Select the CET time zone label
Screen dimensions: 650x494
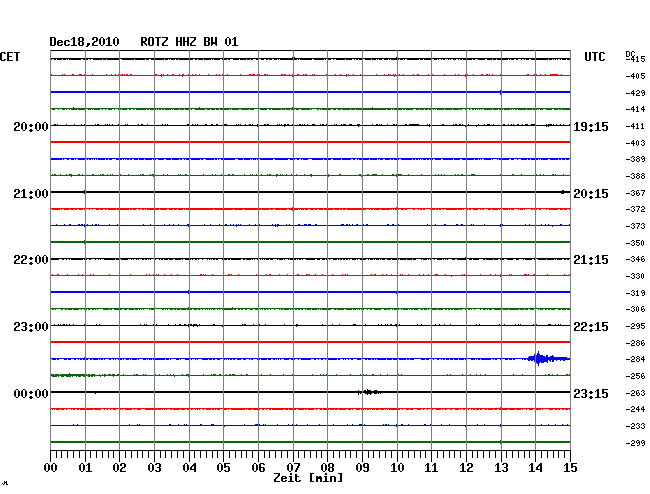(10, 57)
